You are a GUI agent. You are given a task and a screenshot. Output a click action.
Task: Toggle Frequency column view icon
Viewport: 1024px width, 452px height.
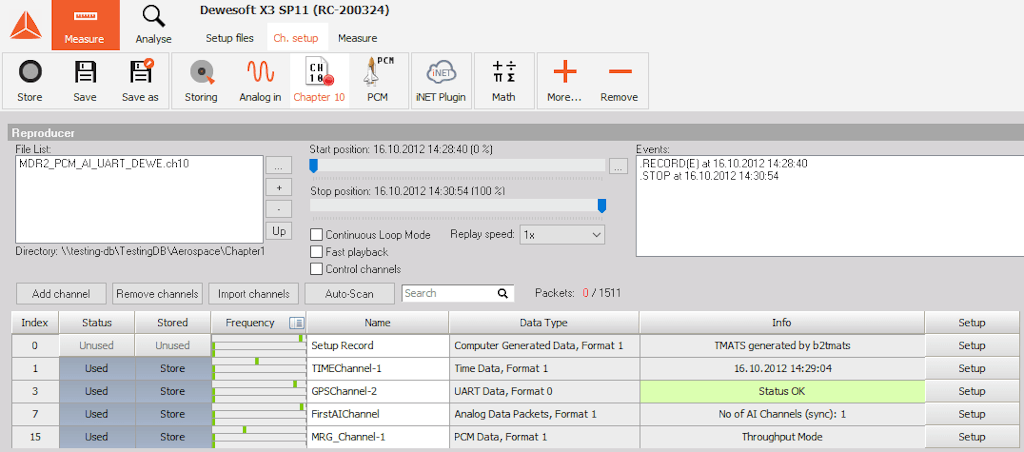pyautogui.click(x=296, y=322)
